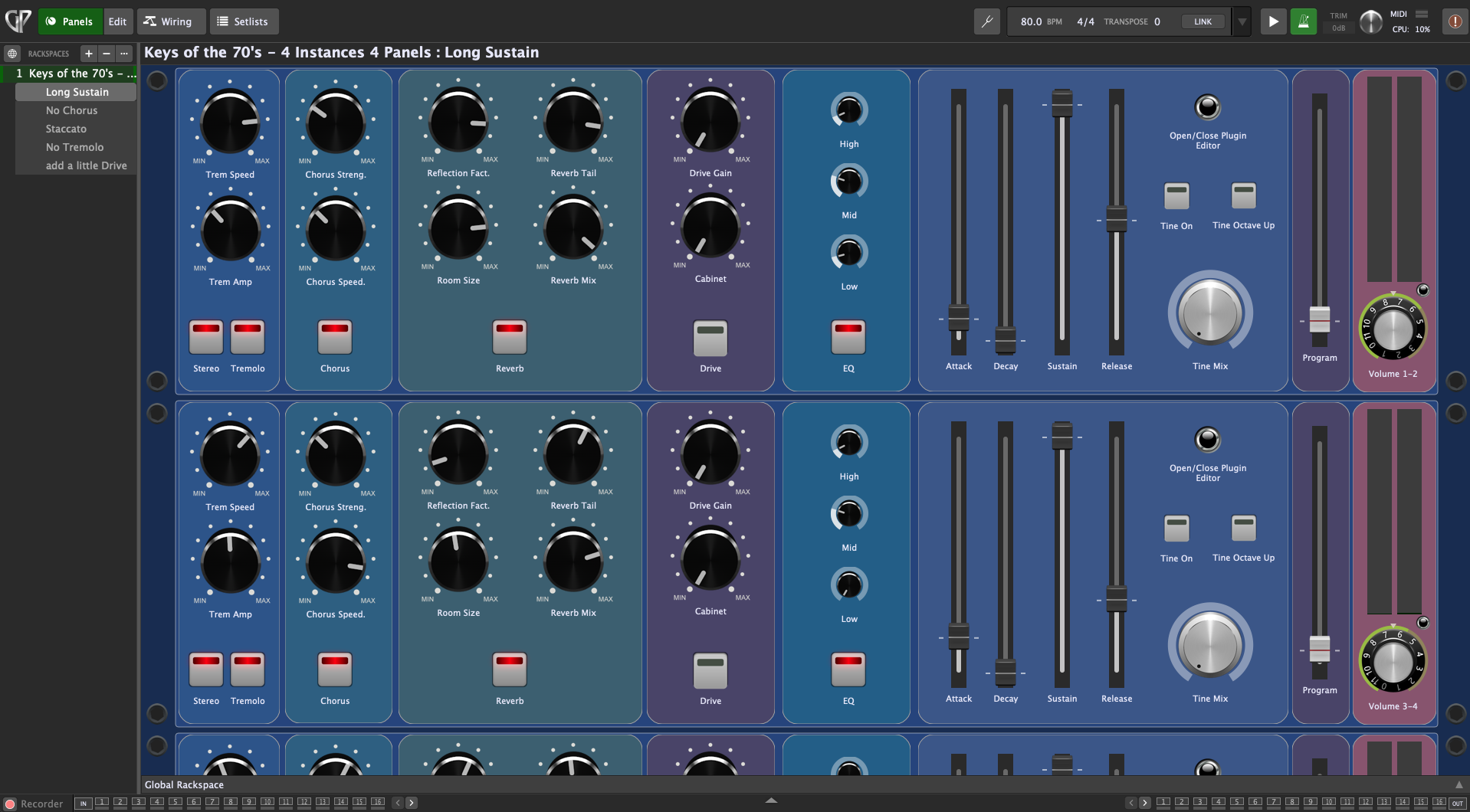
Task: Enable Tine On in first panel
Action: click(x=1176, y=196)
